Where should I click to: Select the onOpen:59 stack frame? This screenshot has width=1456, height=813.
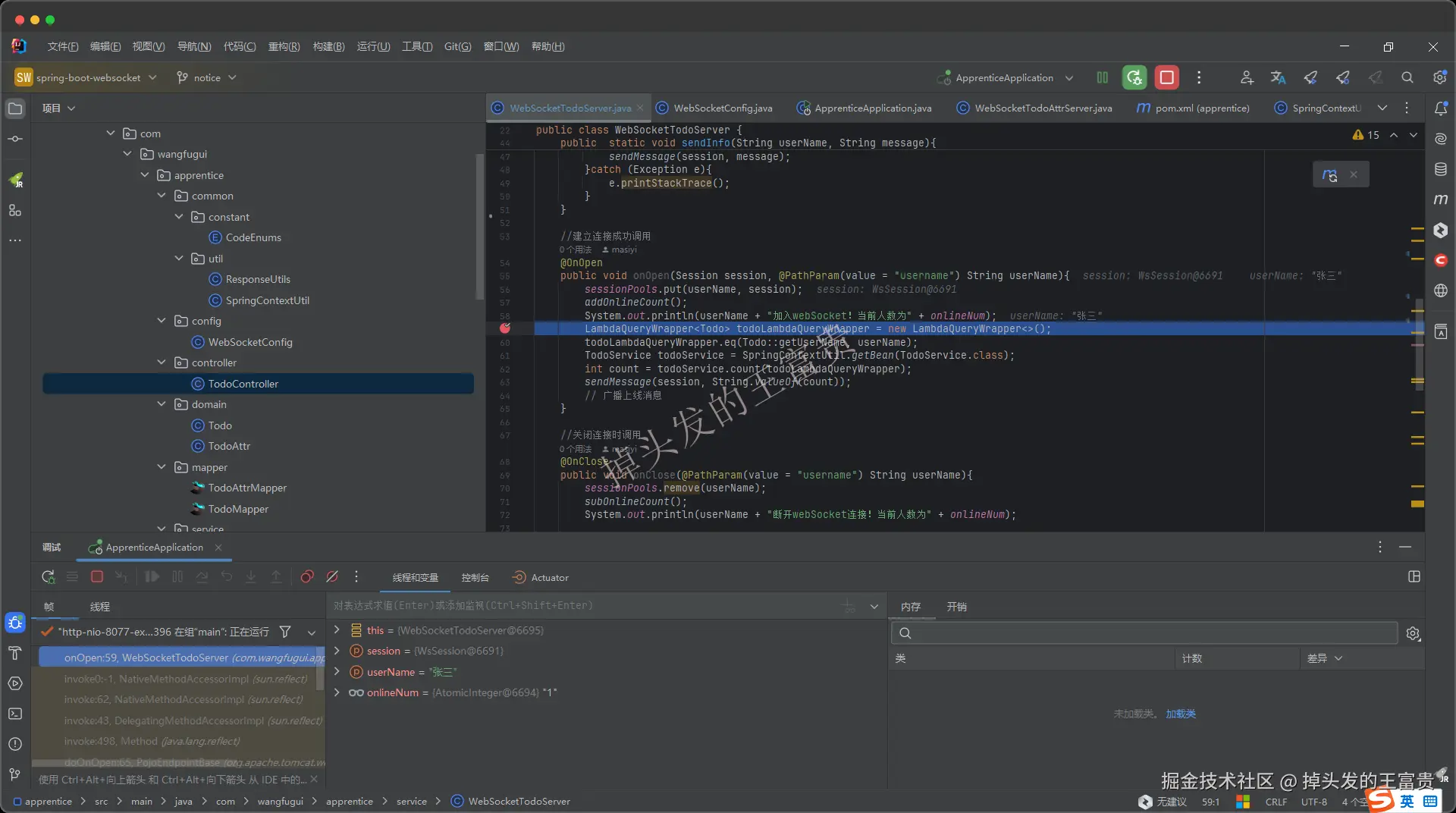click(182, 658)
